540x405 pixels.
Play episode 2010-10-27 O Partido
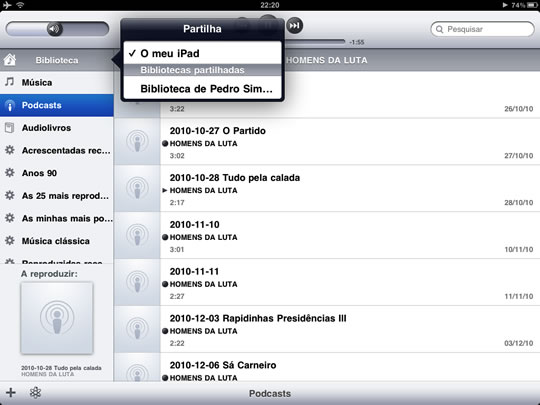pos(326,142)
